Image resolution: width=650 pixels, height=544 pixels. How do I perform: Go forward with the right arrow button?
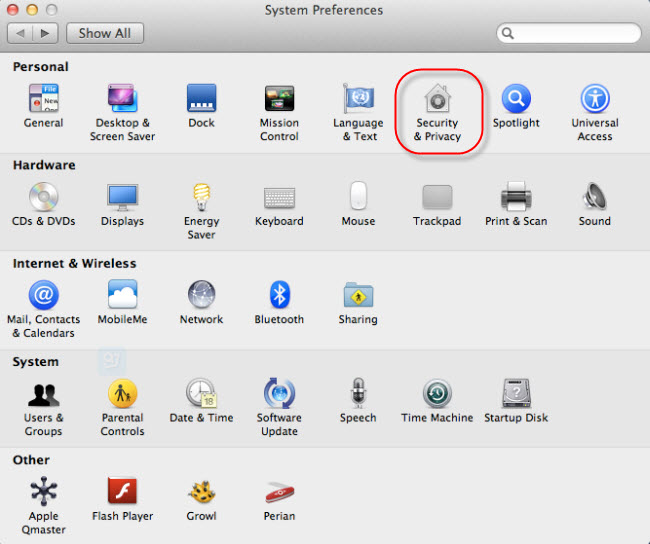pyautogui.click(x=45, y=33)
